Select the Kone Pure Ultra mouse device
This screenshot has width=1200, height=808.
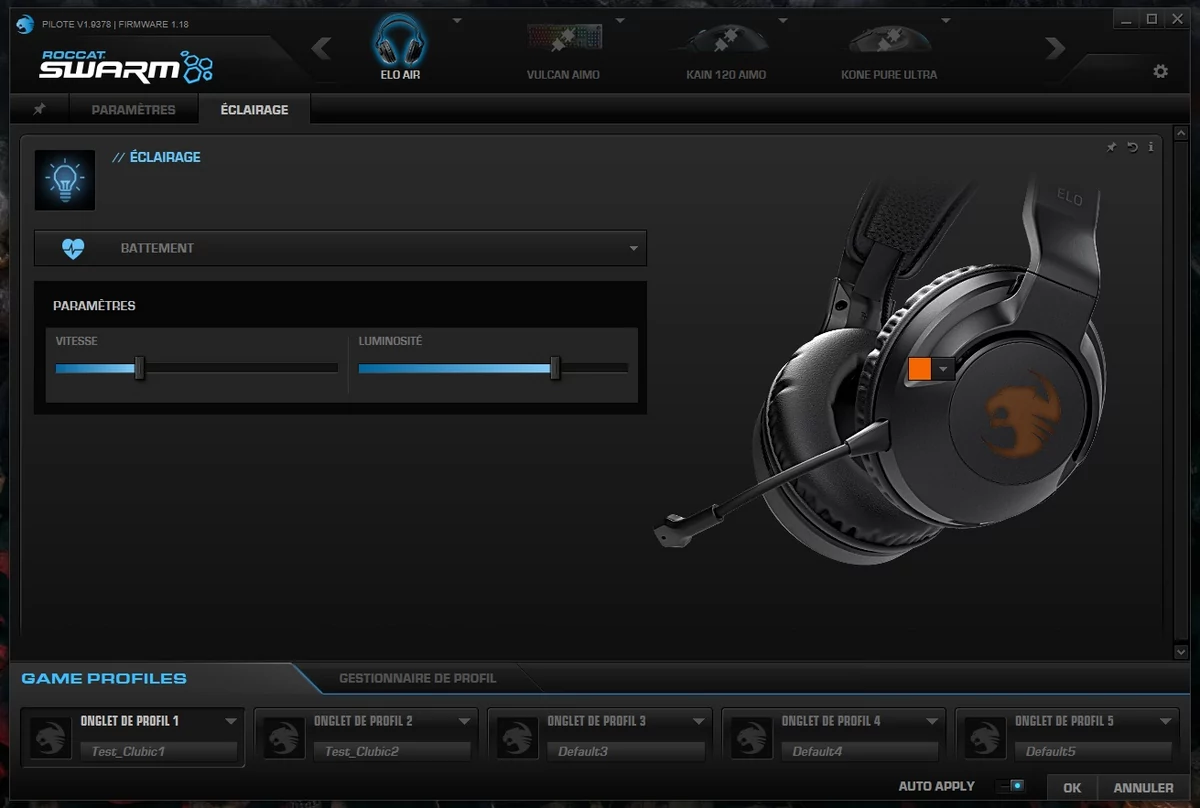(889, 39)
